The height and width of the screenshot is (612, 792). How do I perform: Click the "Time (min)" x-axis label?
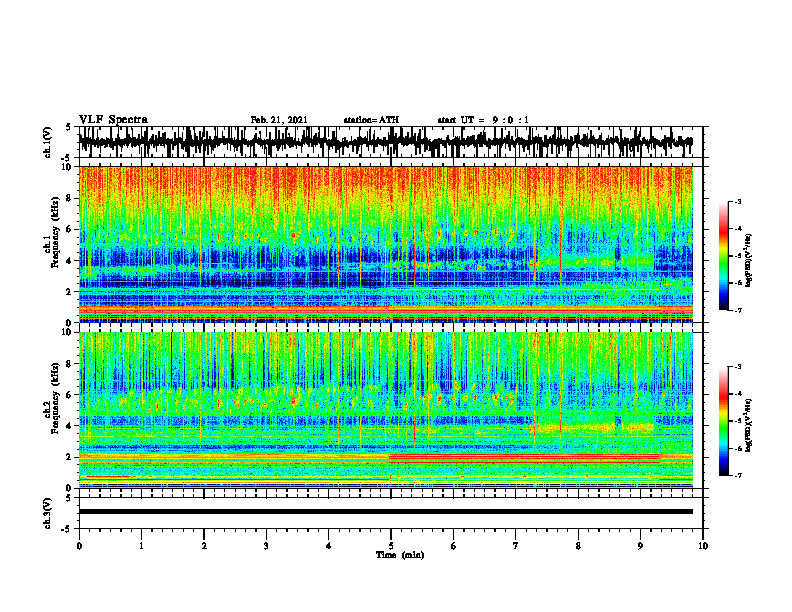point(400,555)
